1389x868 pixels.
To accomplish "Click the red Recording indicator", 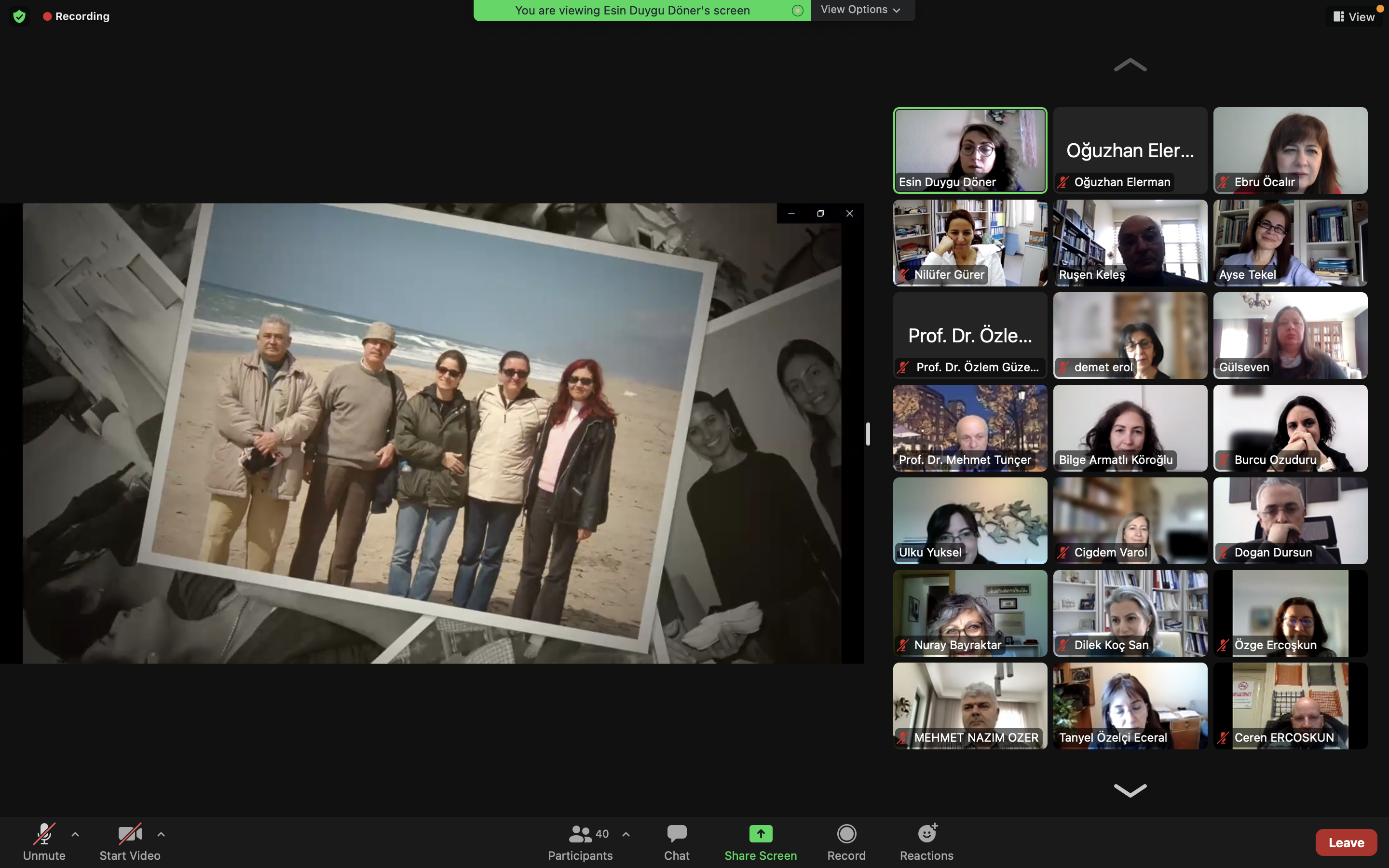I will (76, 16).
